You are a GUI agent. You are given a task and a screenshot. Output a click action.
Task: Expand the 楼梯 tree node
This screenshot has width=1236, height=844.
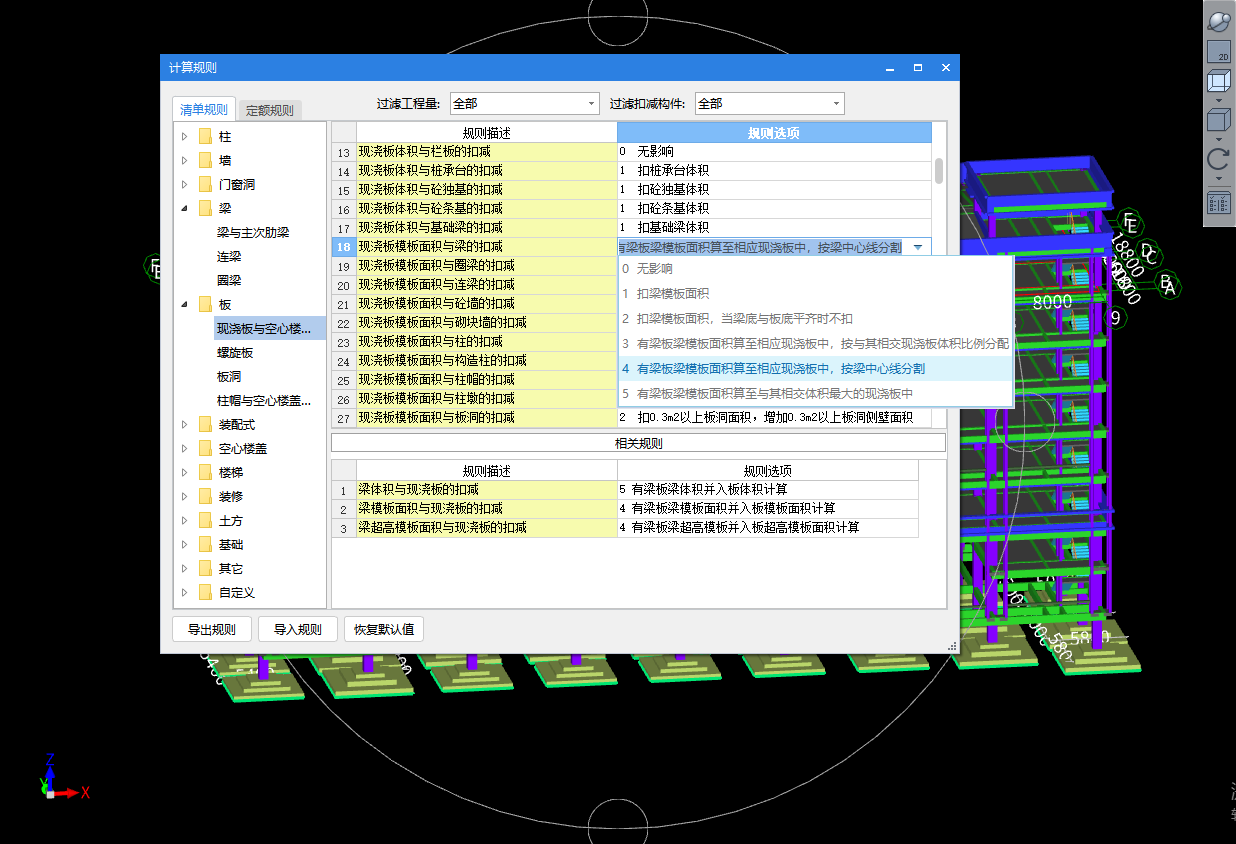coord(185,472)
